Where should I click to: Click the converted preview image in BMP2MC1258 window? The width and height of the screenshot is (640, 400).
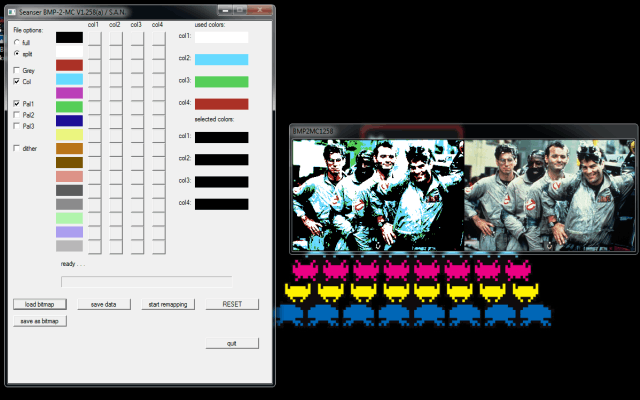pos(378,195)
